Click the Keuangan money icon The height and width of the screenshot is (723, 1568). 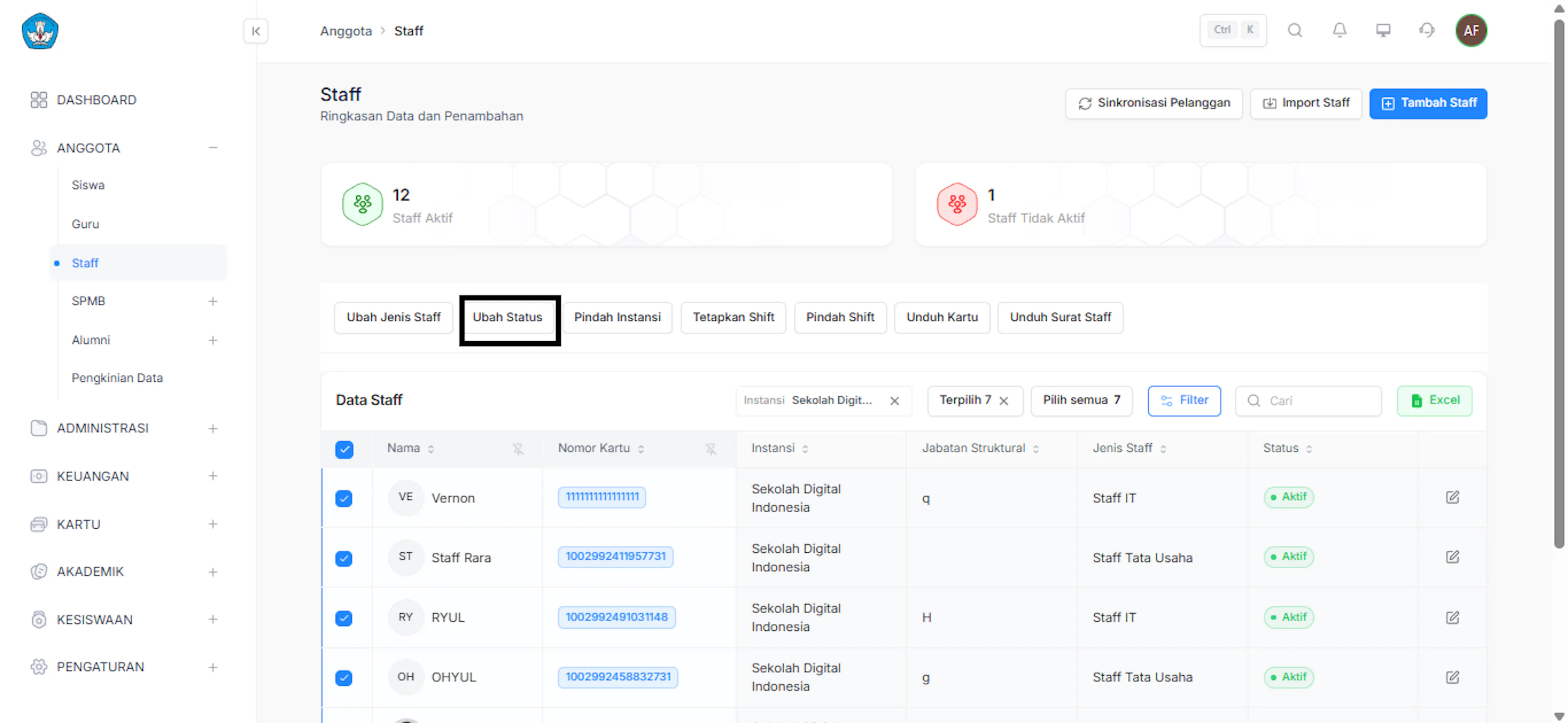tap(38, 476)
